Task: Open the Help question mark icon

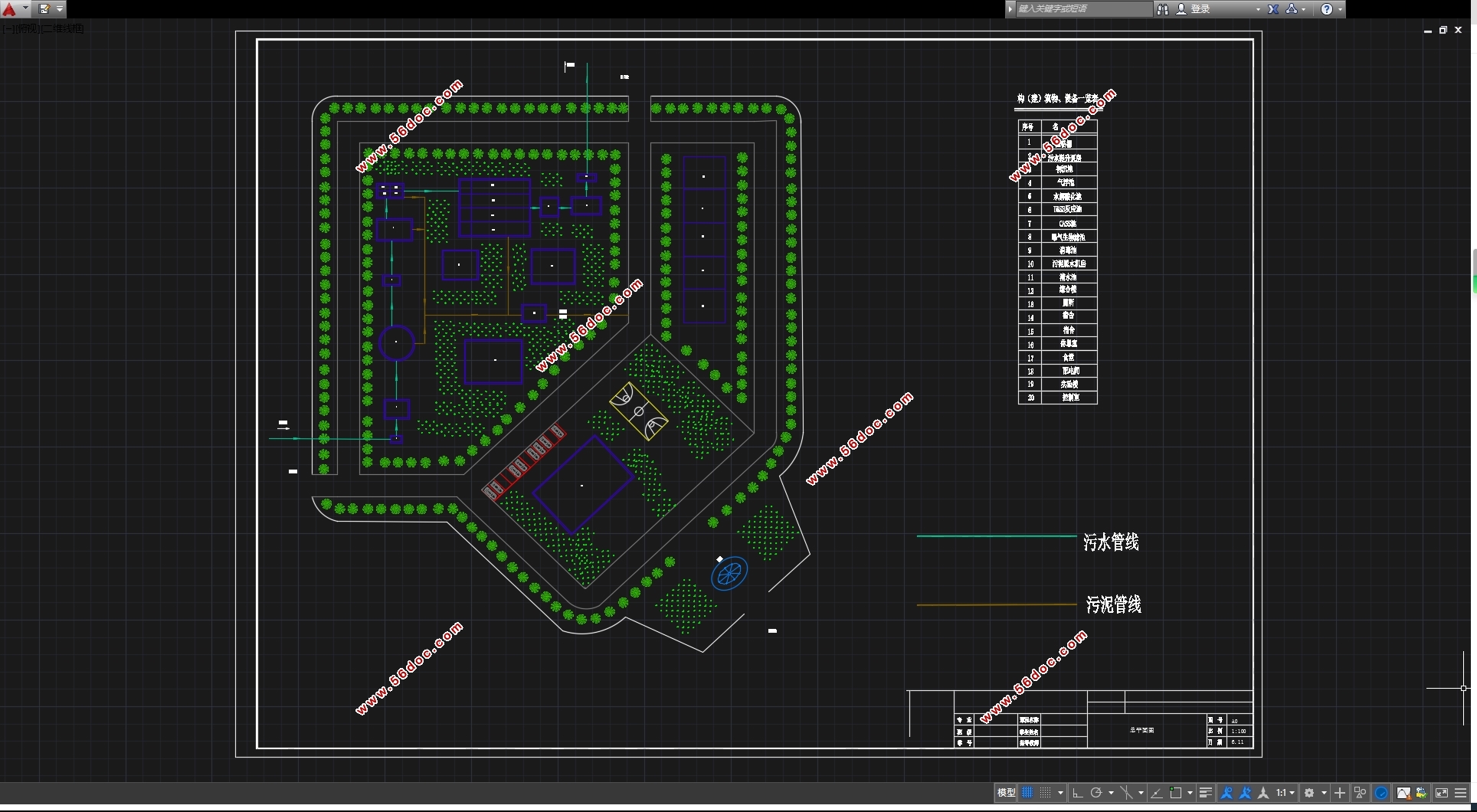Action: click(x=1327, y=9)
